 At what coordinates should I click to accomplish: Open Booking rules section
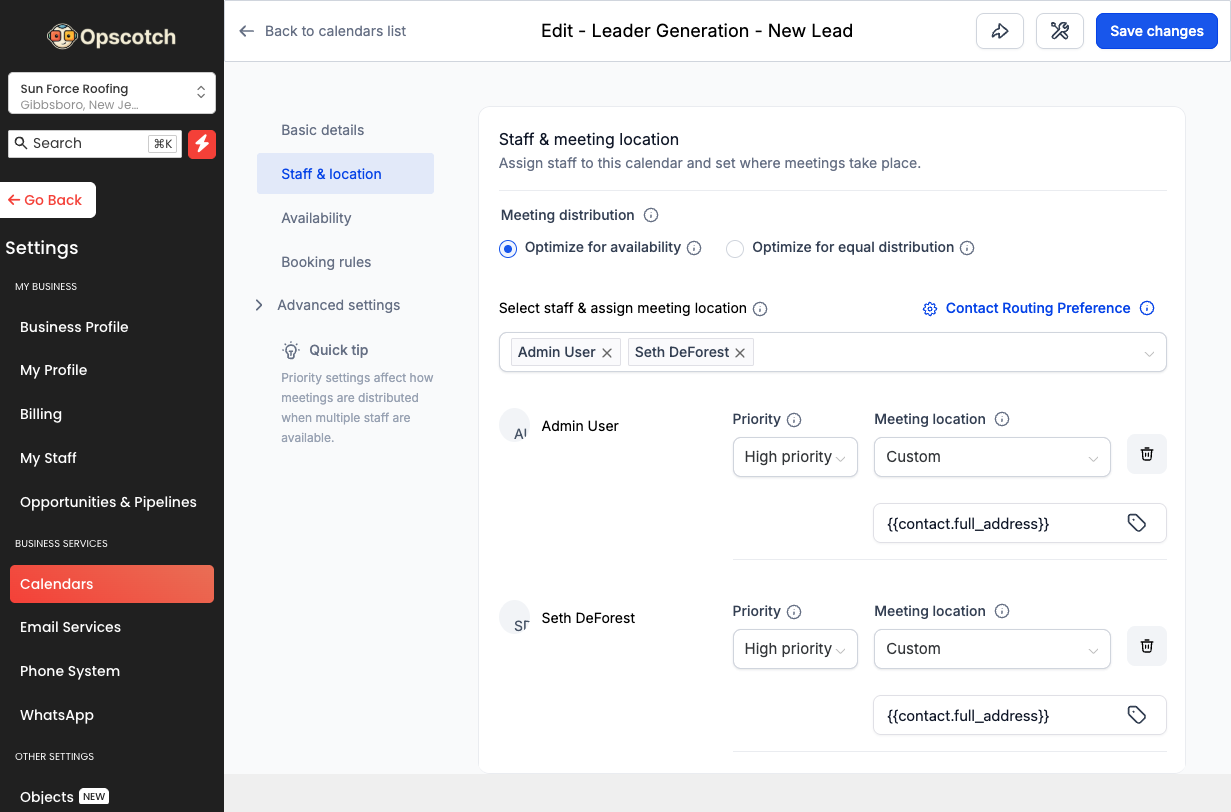click(326, 262)
